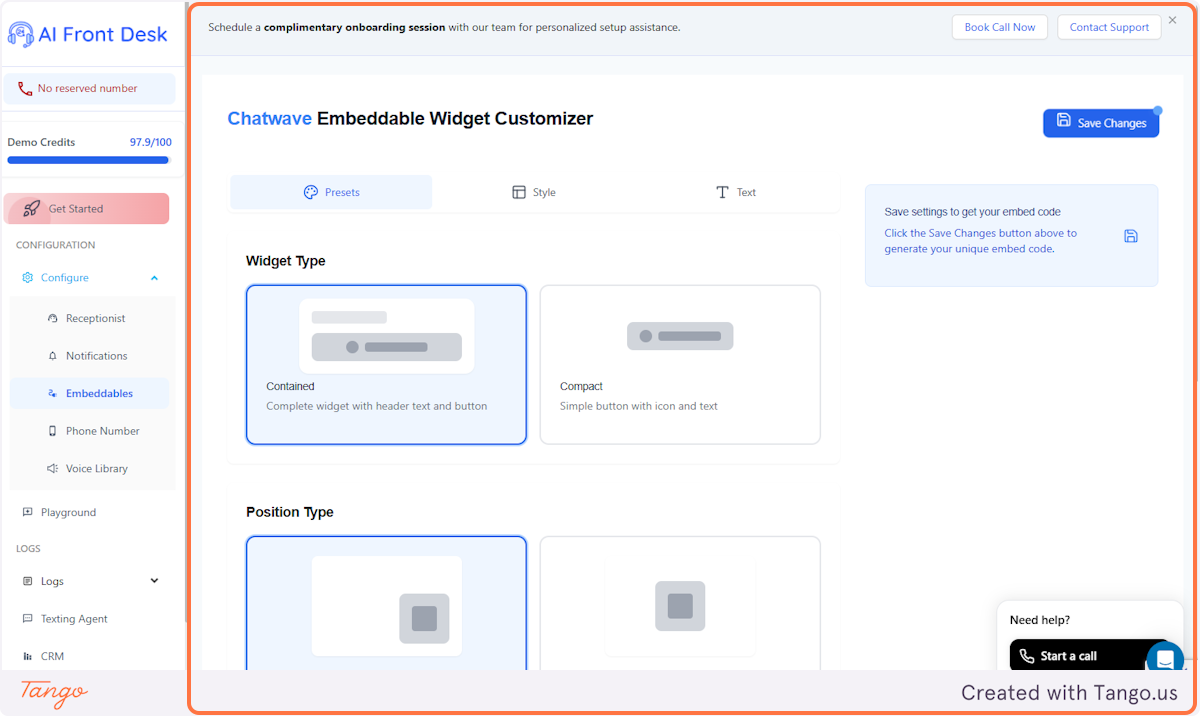Image resolution: width=1200 pixels, height=716 pixels.
Task: Switch to the Style tab
Action: (x=533, y=191)
